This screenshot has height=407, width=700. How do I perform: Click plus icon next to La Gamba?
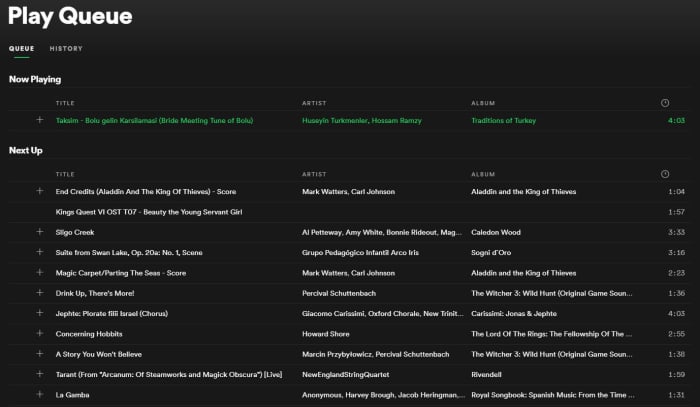40,395
